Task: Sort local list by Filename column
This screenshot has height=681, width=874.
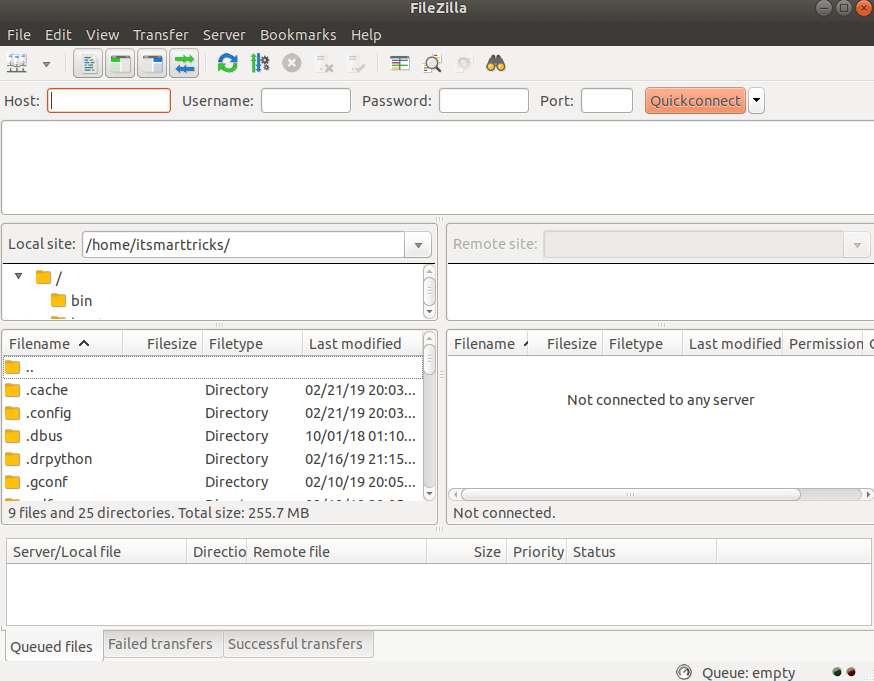Action: (62, 344)
